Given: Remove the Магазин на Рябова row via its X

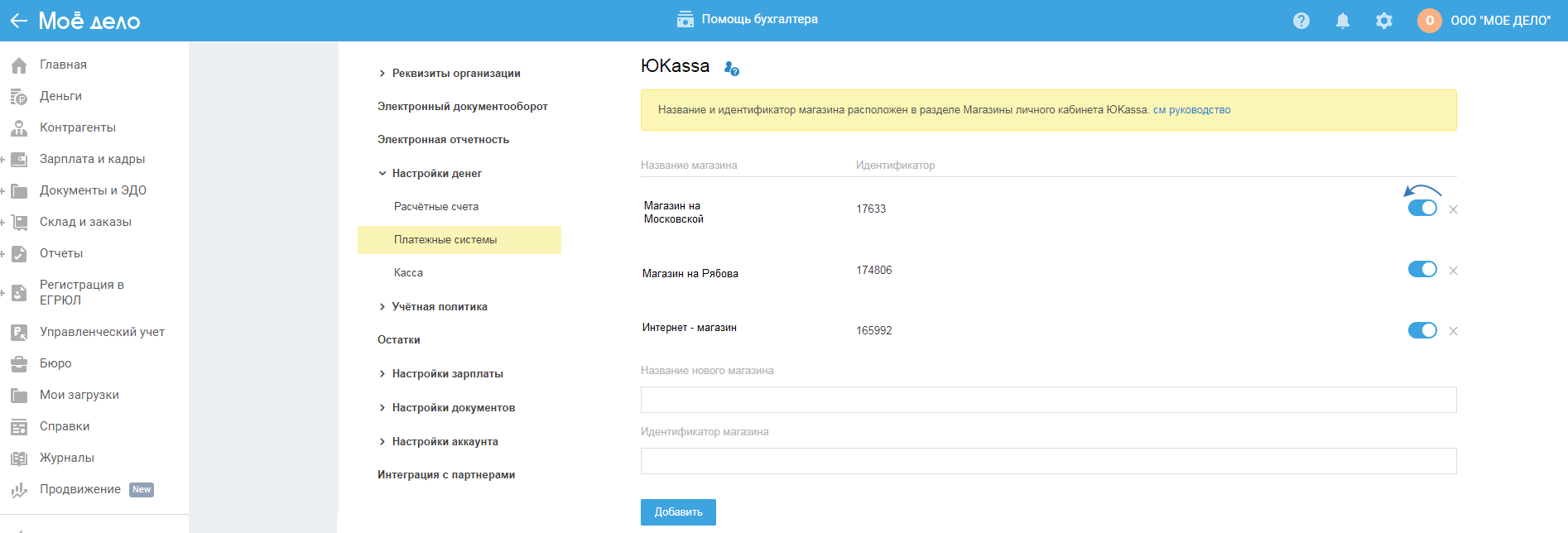Looking at the screenshot, I should (1453, 271).
